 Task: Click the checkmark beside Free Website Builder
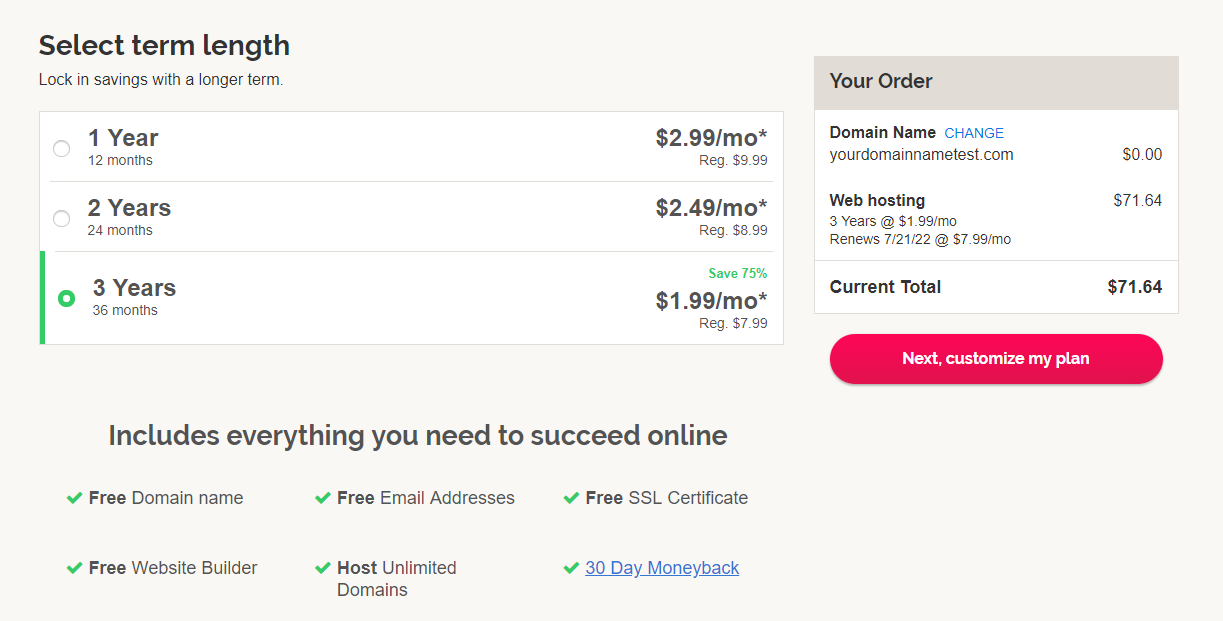[74, 568]
